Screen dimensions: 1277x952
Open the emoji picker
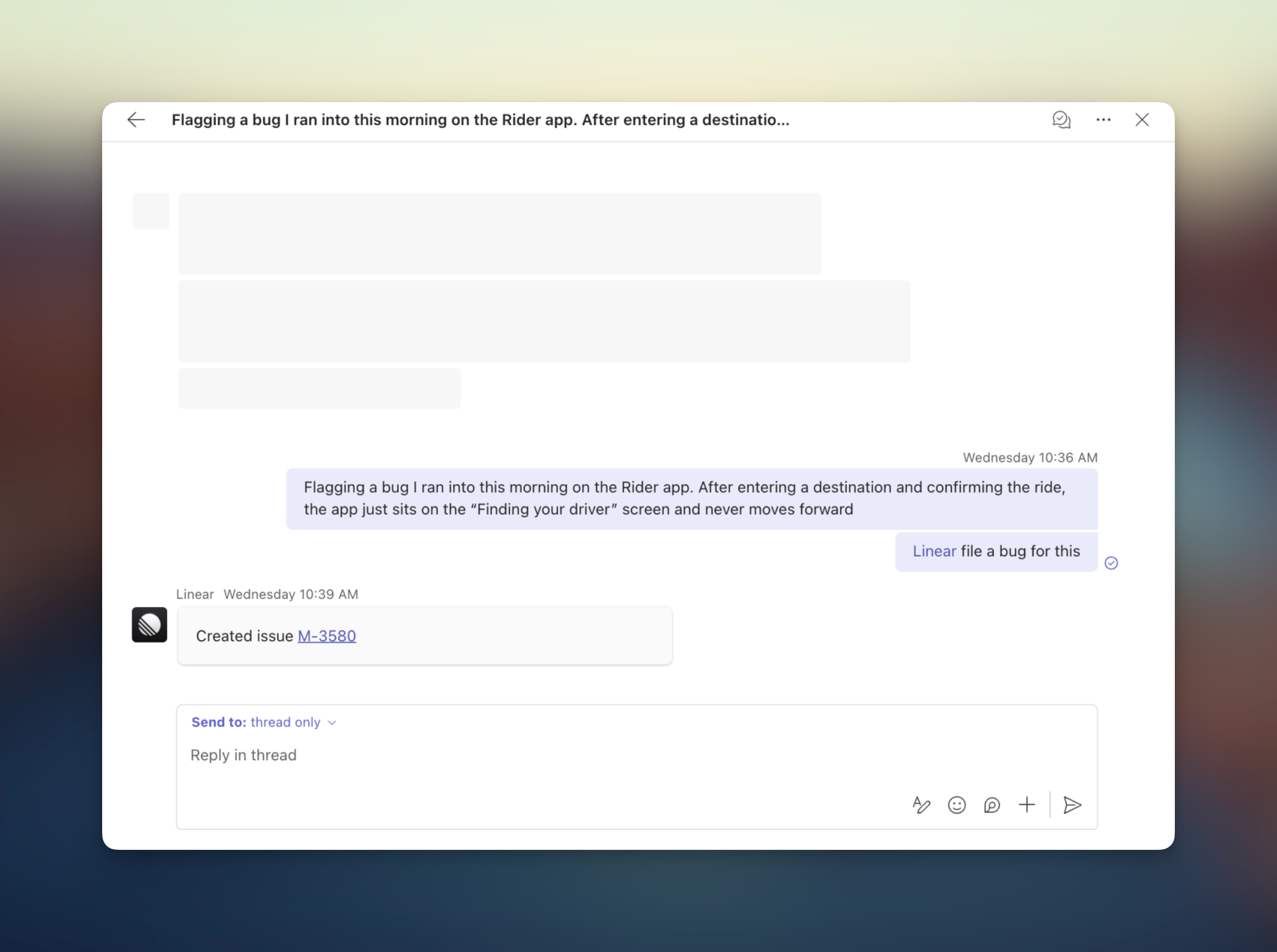[x=956, y=805]
